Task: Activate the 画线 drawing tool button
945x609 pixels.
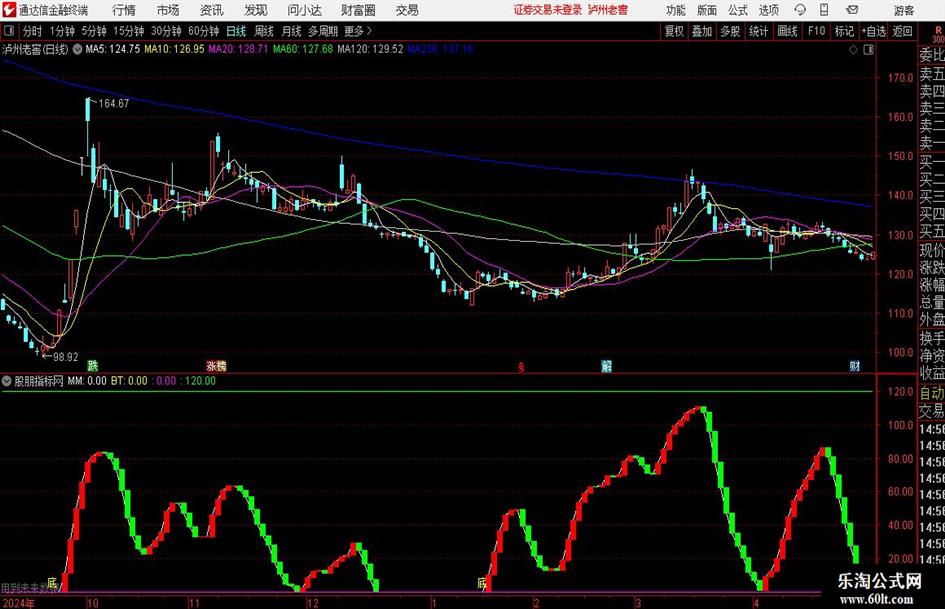Action: (788, 31)
